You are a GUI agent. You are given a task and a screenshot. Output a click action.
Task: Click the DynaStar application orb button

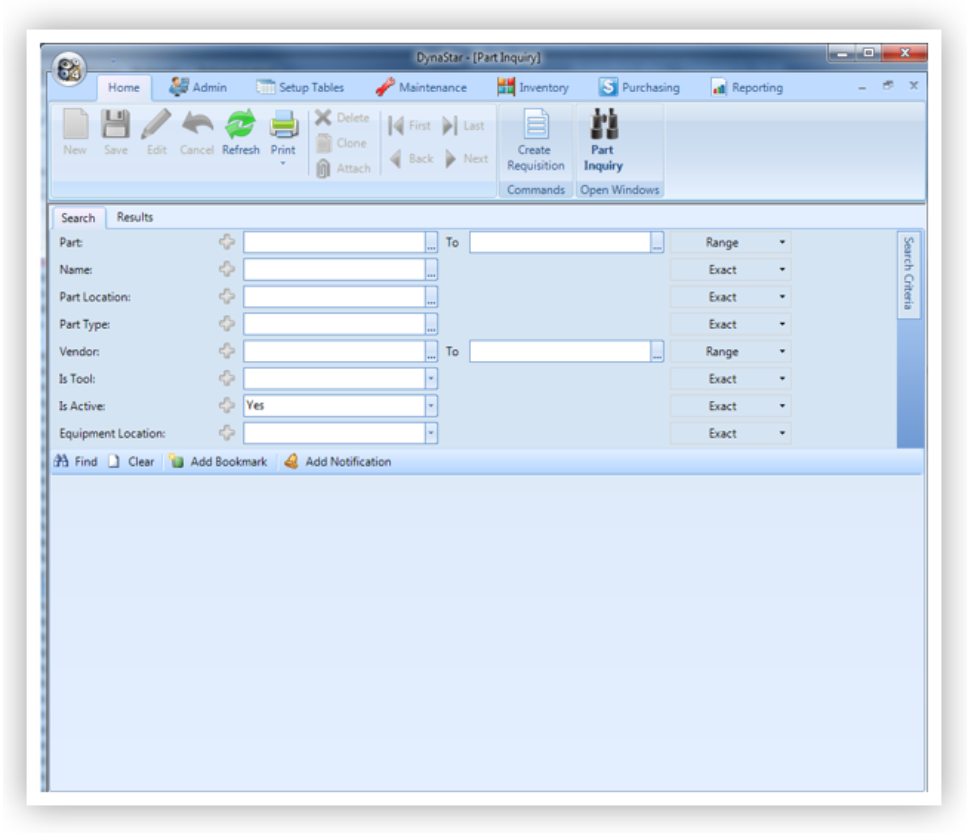pyautogui.click(x=71, y=70)
